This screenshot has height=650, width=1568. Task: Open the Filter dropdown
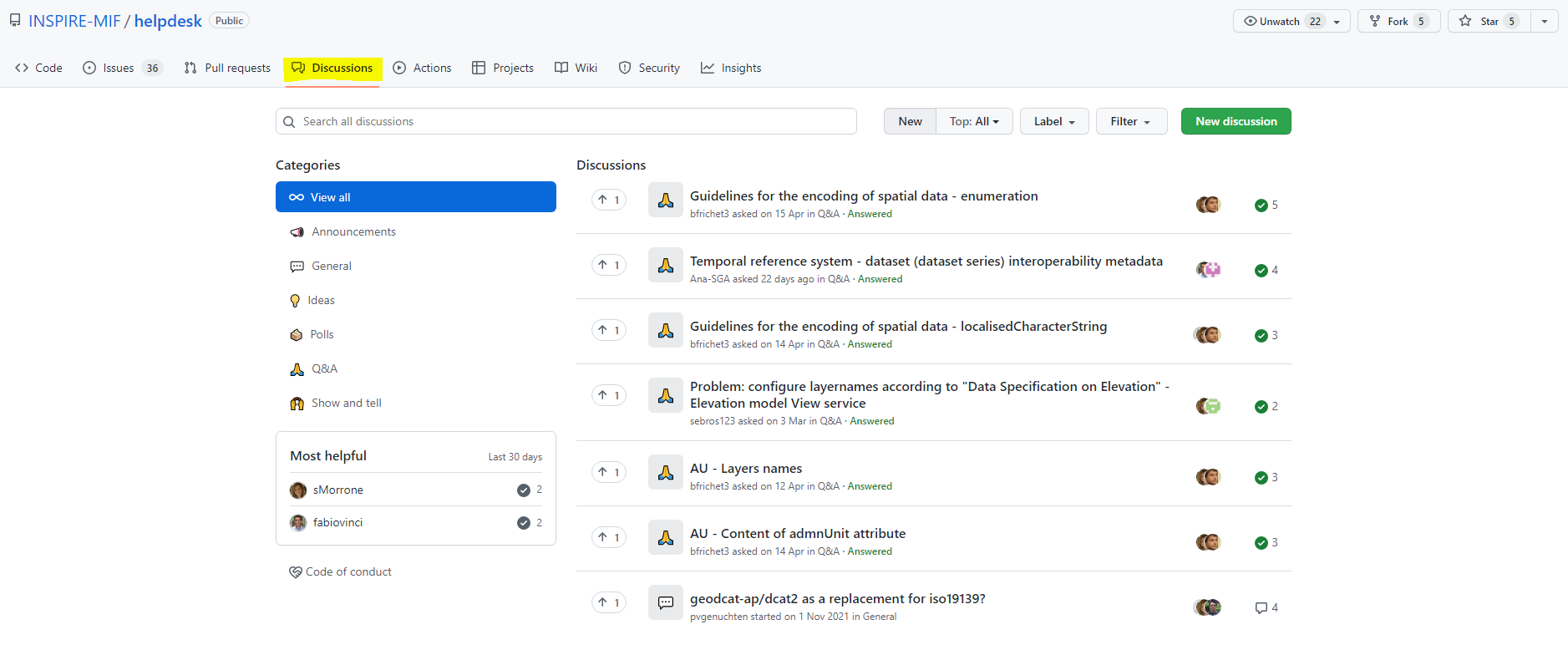tap(1131, 121)
